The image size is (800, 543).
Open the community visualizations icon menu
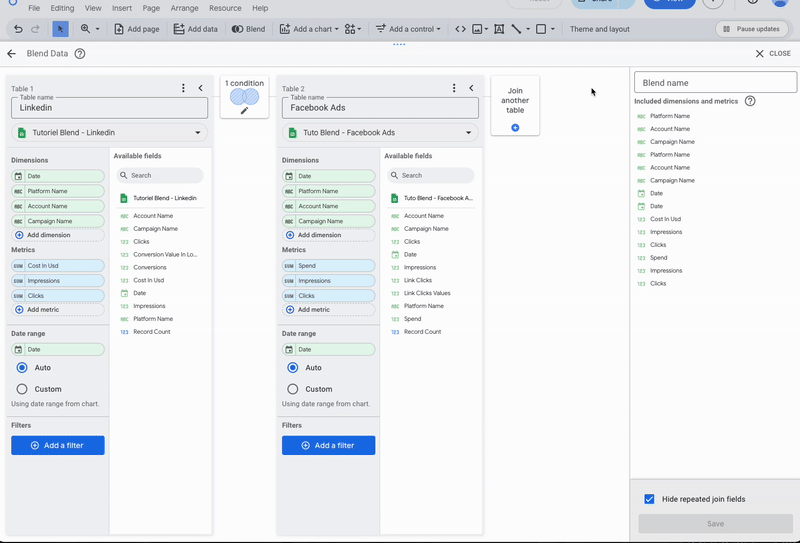353,29
